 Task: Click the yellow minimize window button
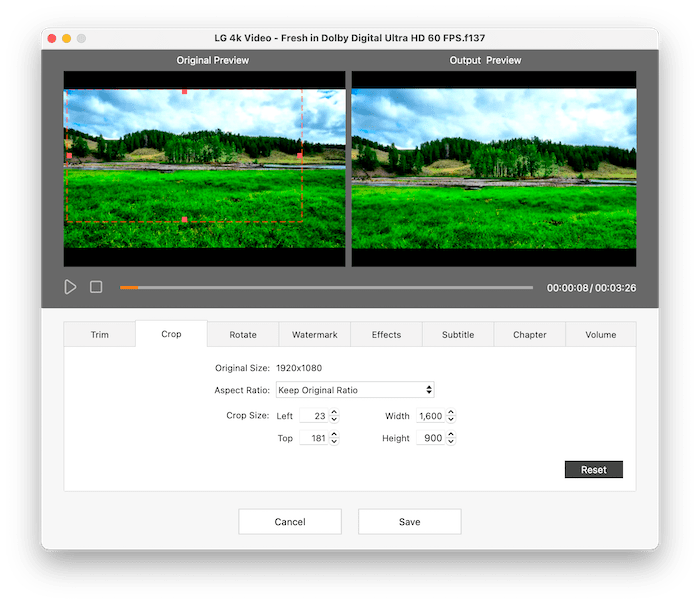67,38
